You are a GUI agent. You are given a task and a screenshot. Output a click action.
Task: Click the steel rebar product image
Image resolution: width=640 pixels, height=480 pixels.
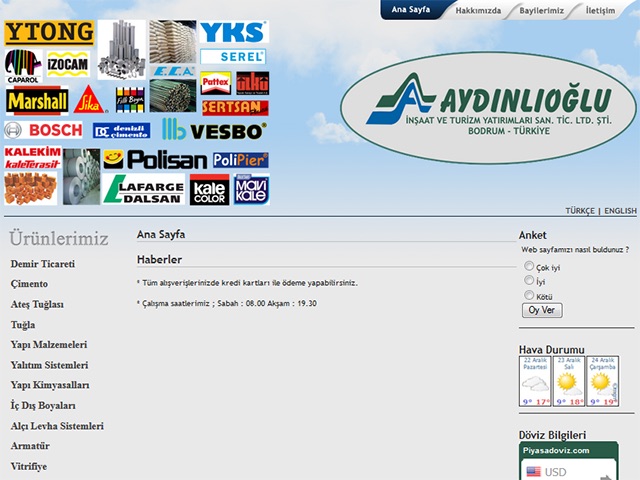click(x=173, y=96)
